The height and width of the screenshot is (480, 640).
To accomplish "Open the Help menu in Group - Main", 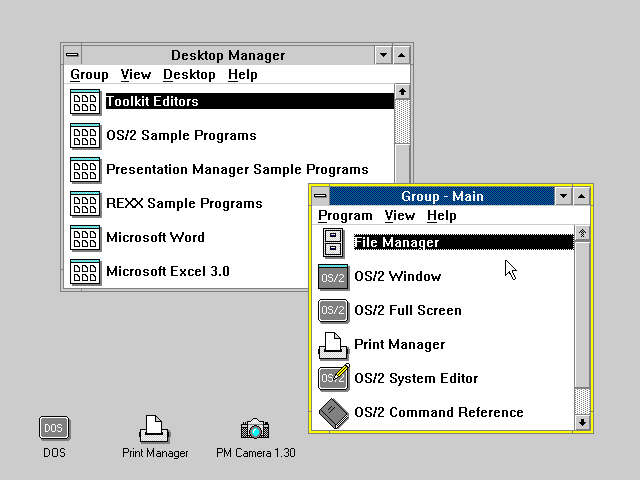I will pos(442,216).
